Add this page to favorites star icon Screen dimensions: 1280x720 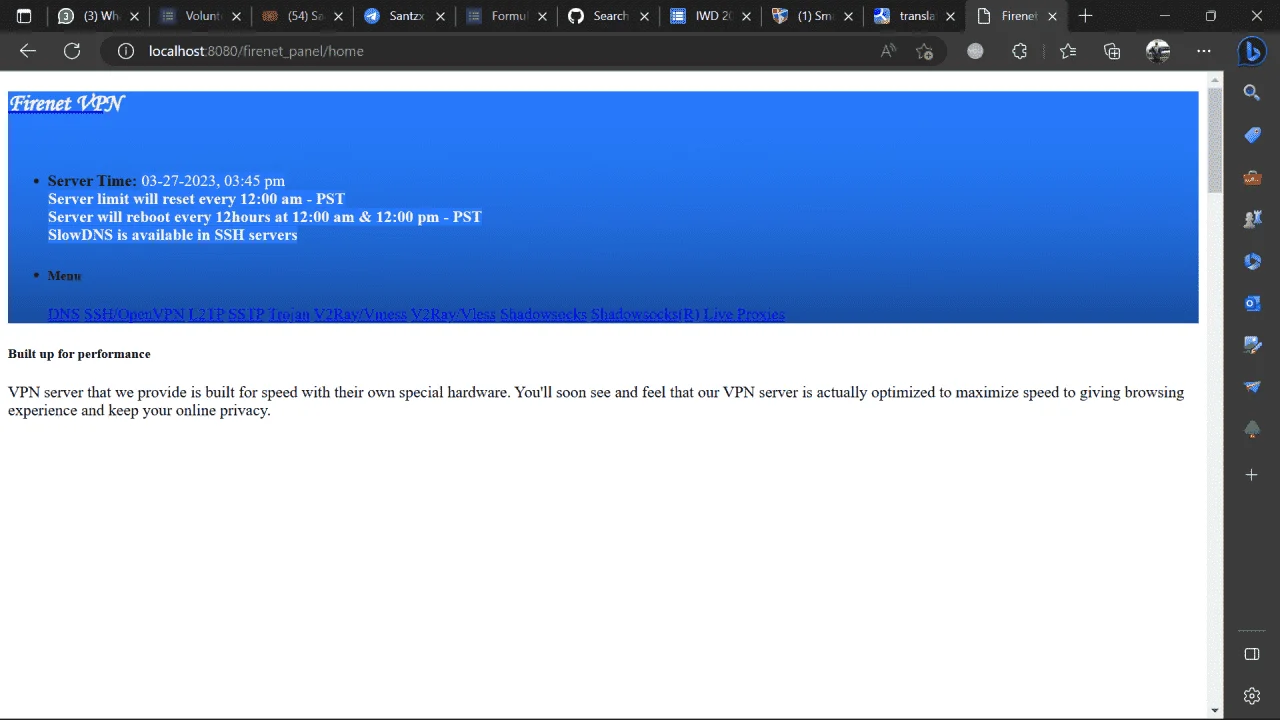point(925,51)
